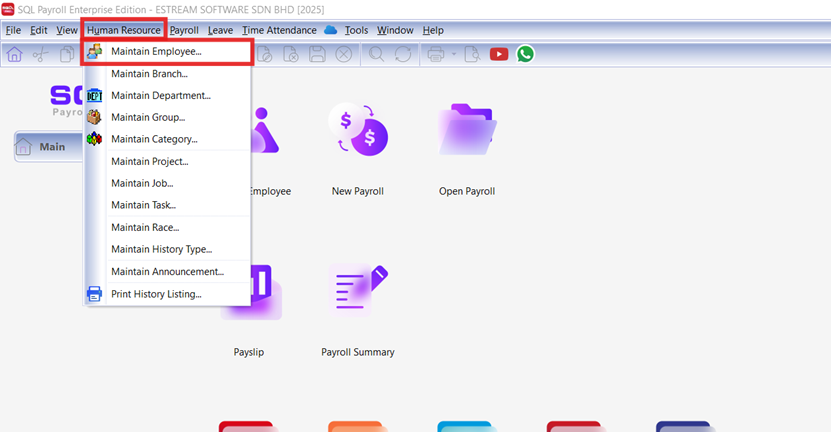This screenshot has width=831, height=432.
Task: Choose Maintain Department menu item
Action: 160,95
